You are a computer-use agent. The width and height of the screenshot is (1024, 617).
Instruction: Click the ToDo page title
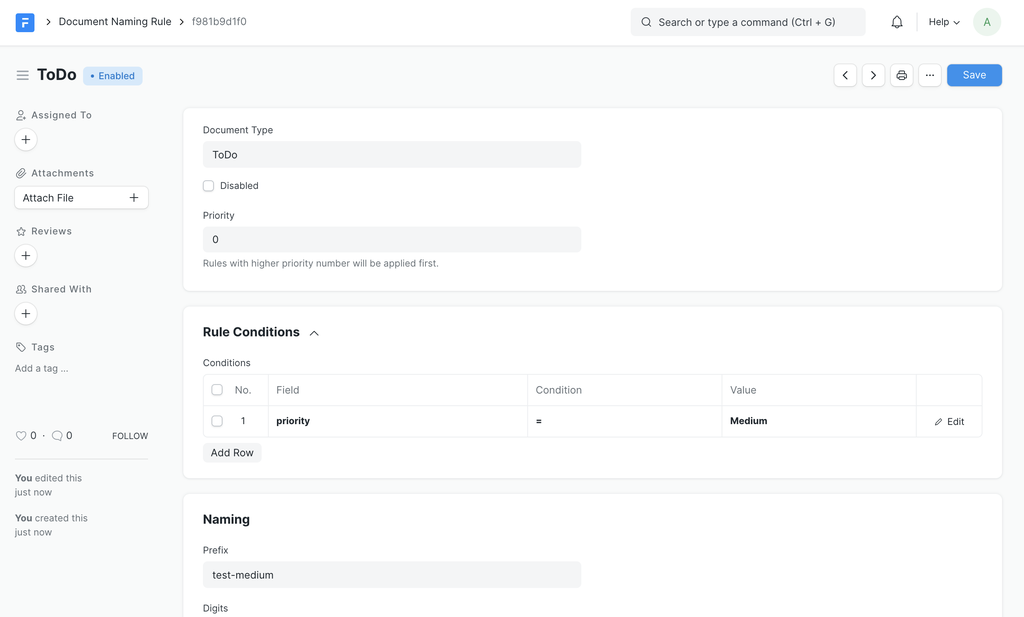(x=57, y=75)
